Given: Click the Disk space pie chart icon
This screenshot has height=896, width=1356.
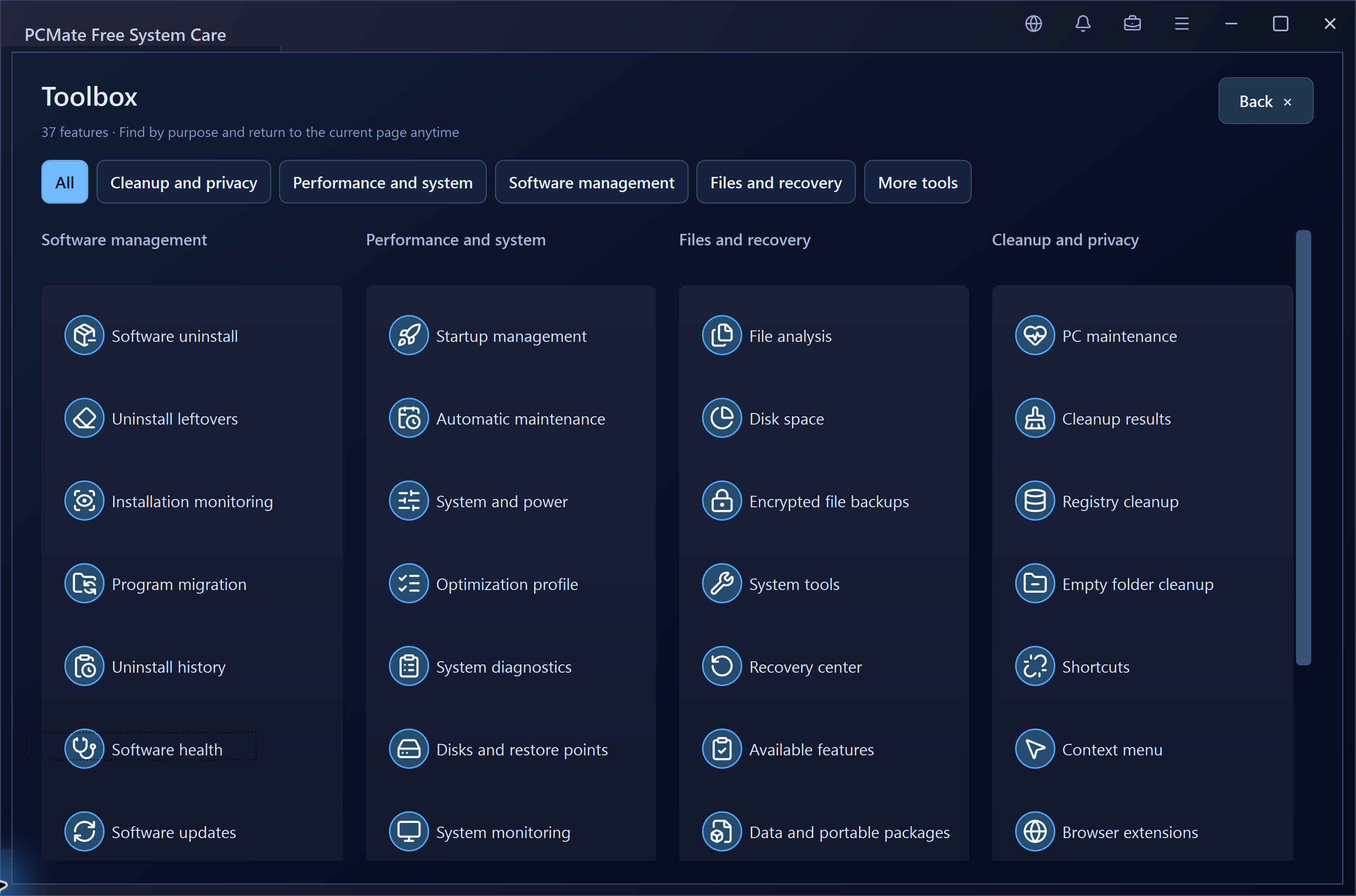Looking at the screenshot, I should click(722, 418).
